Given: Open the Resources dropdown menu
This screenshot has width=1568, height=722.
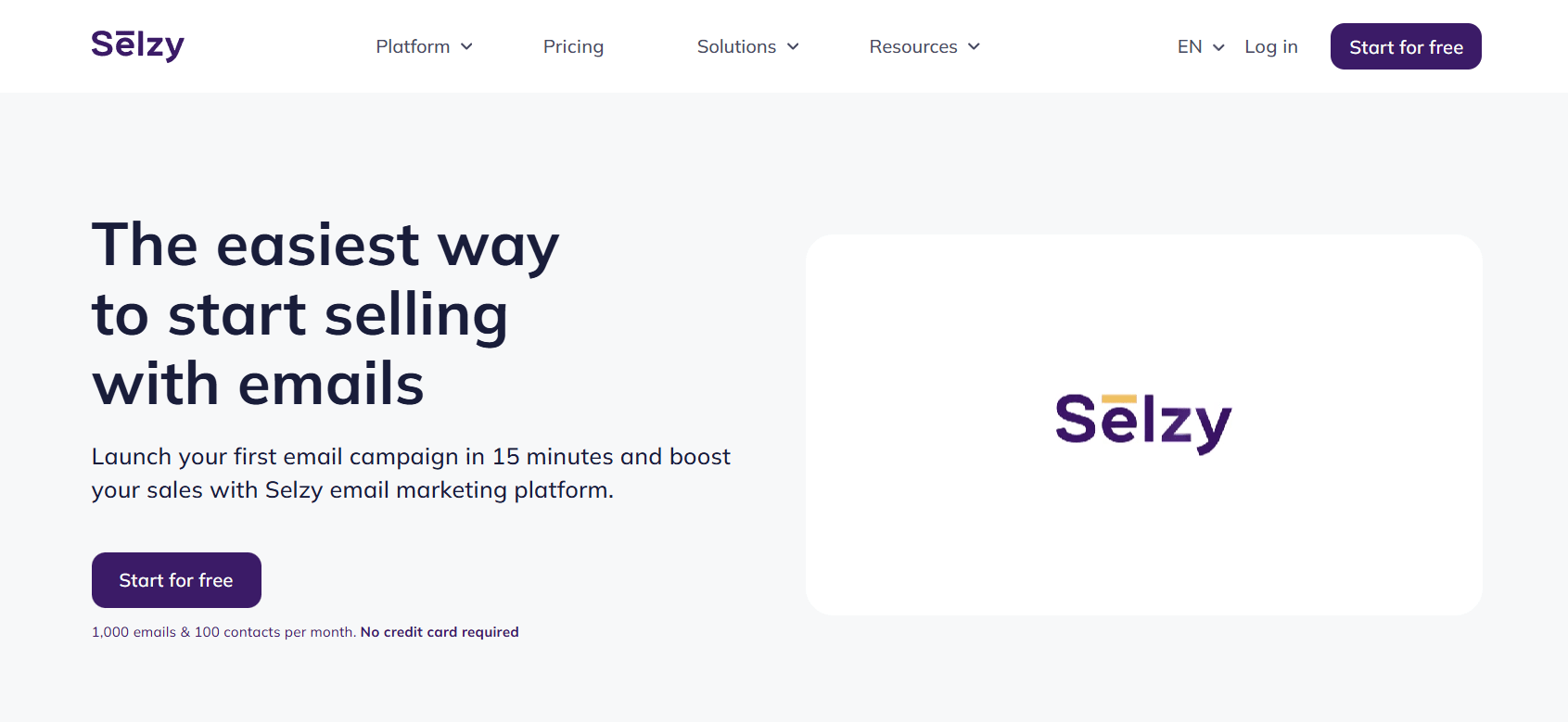Looking at the screenshot, I should 913,46.
